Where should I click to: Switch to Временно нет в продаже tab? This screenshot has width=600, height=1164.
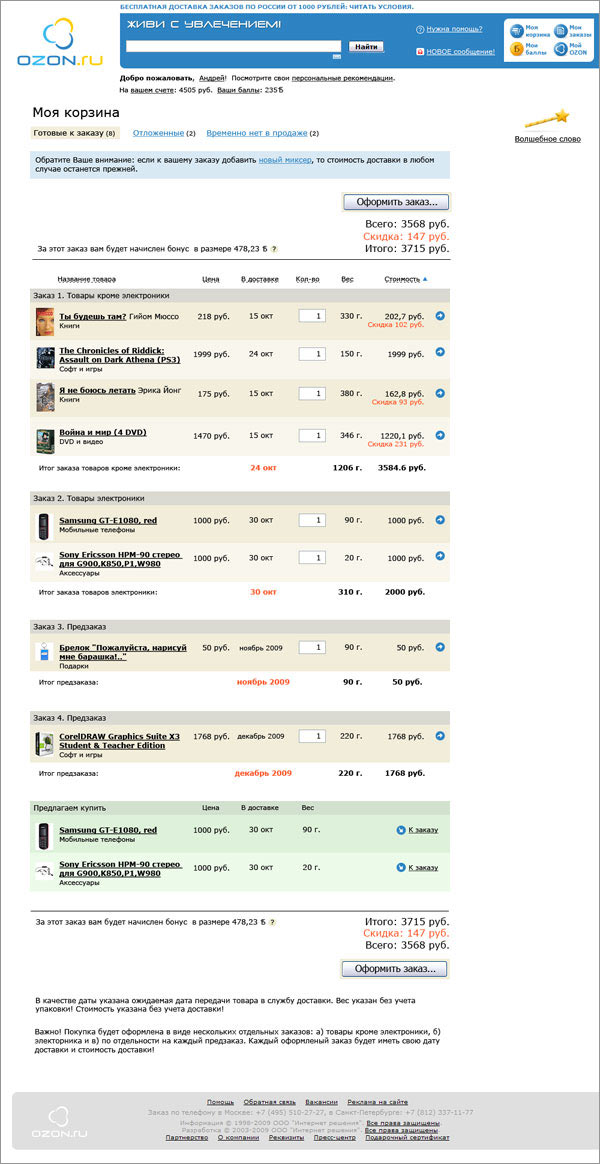[x=256, y=133]
